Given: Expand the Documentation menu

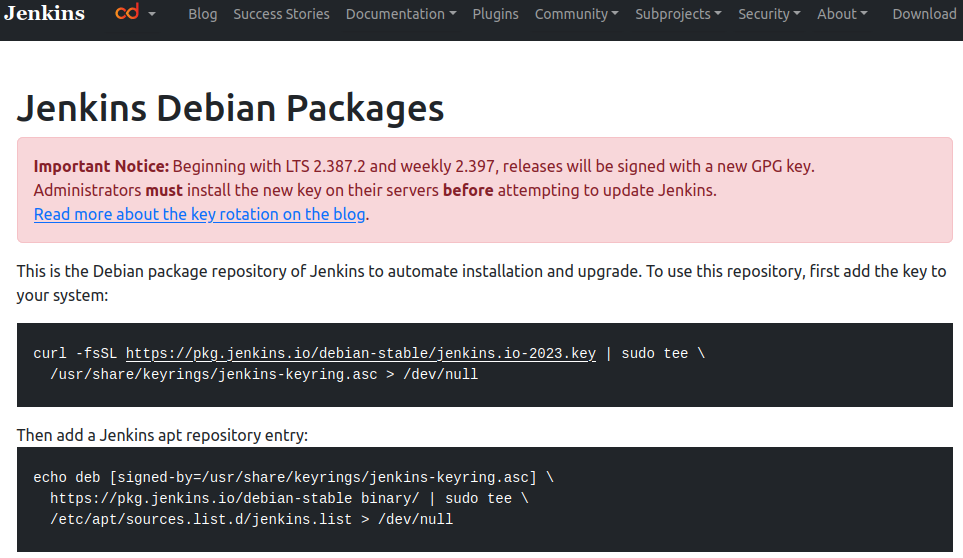Looking at the screenshot, I should coord(401,14).
